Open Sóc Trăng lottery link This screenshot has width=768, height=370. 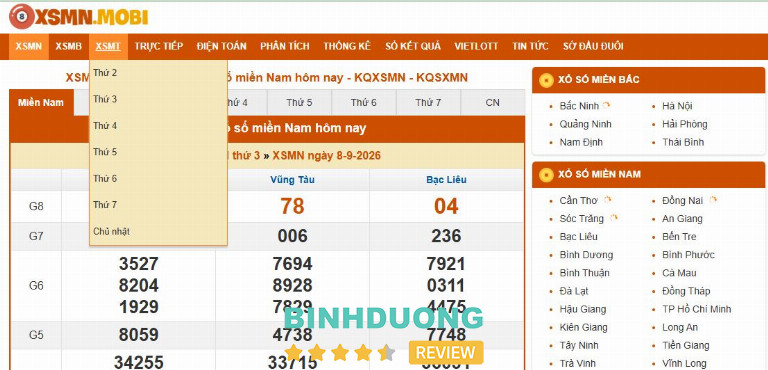click(582, 219)
